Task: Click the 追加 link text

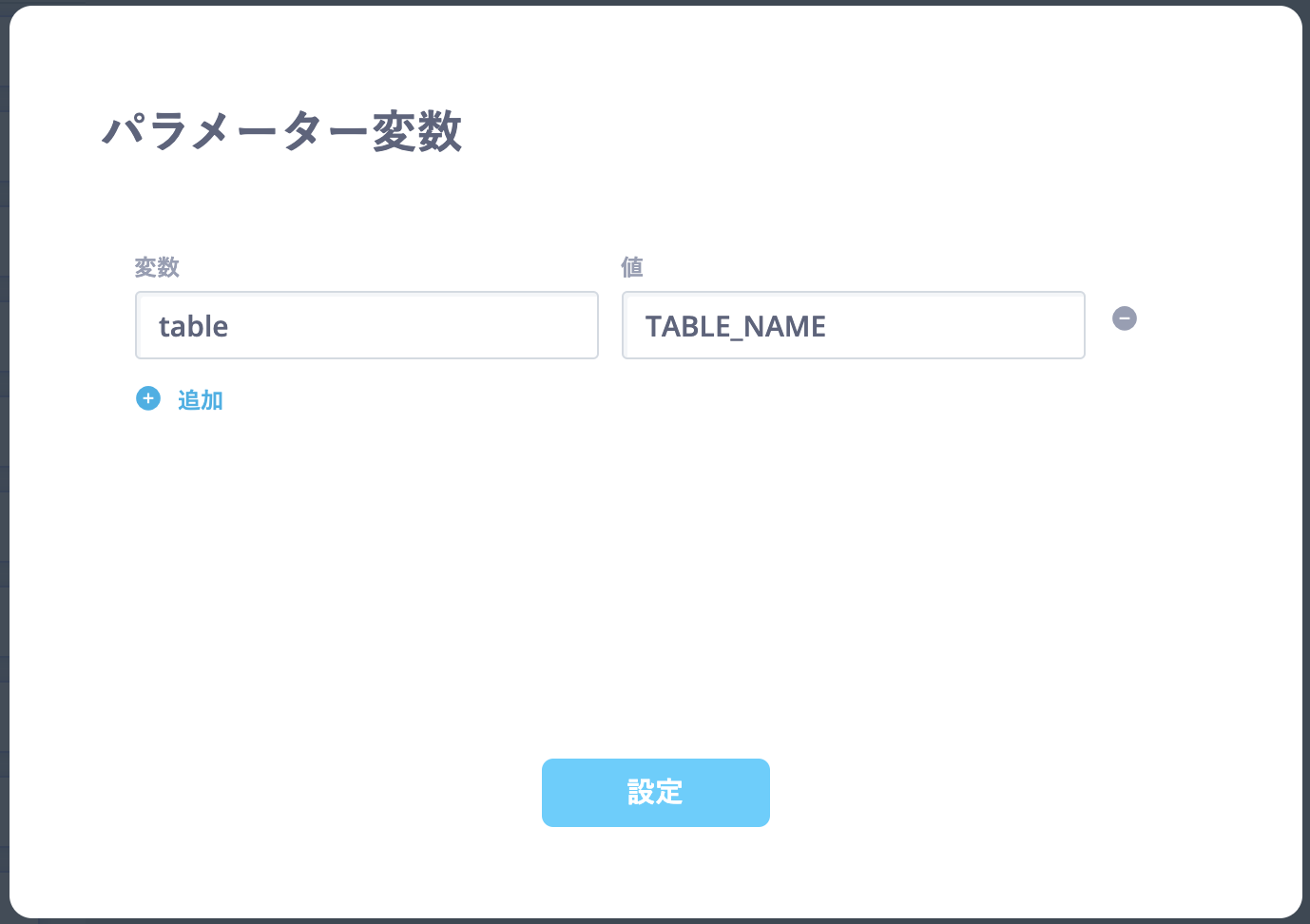Action: coord(201,400)
